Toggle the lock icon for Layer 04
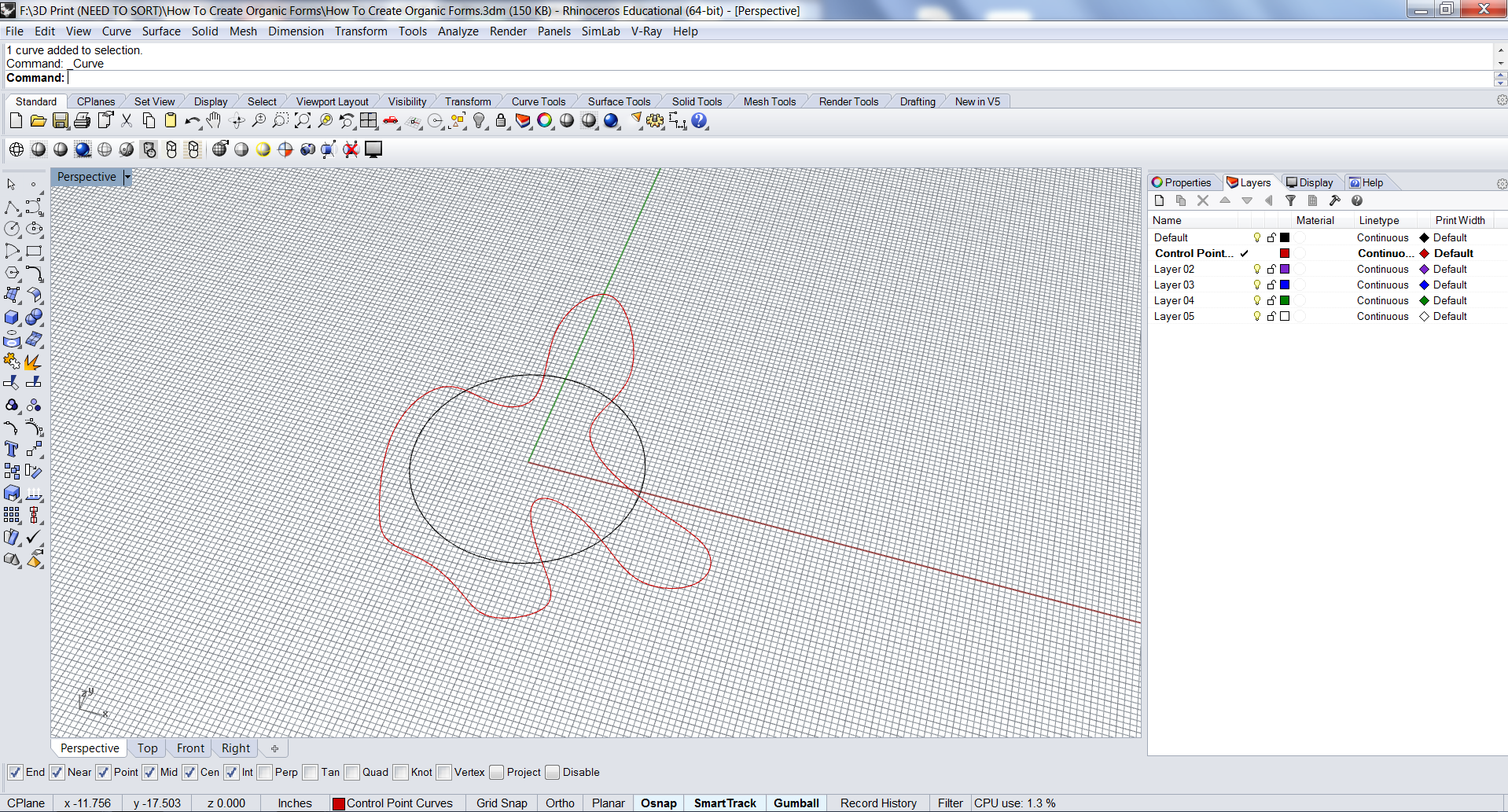Viewport: 1508px width, 812px height. coord(1271,300)
